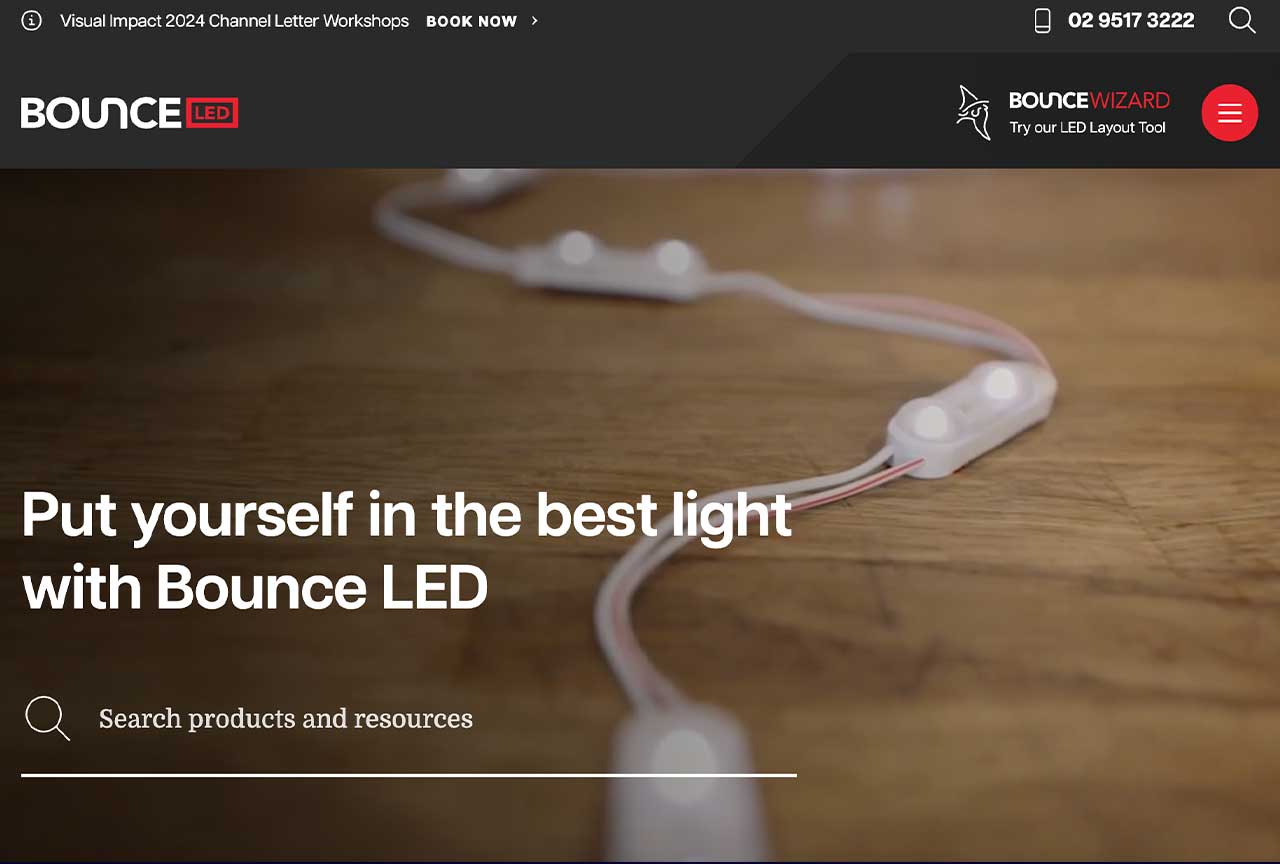
Task: Open search via top-right magnifier icon
Action: point(1242,20)
